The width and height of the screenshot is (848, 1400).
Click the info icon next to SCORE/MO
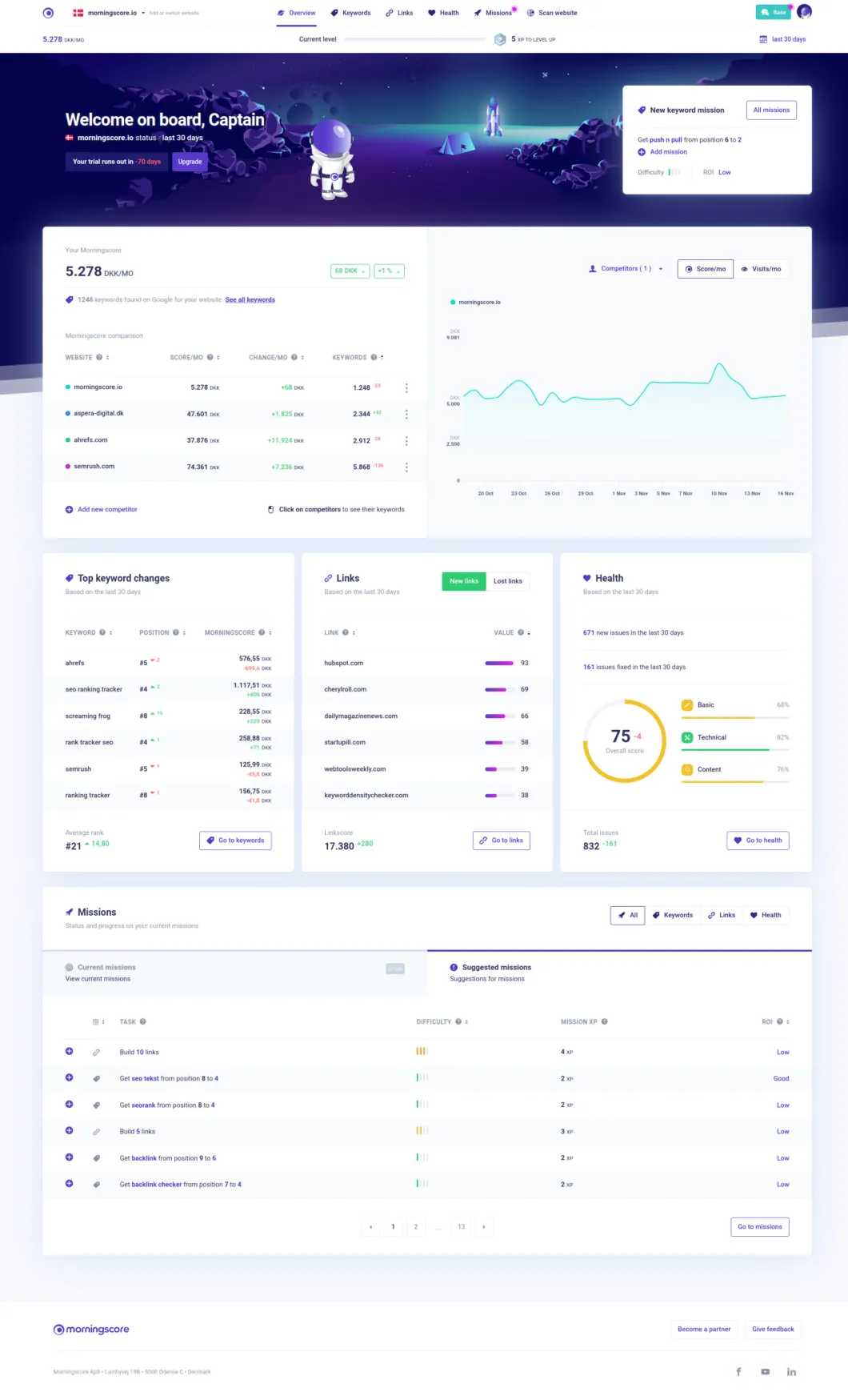point(210,358)
